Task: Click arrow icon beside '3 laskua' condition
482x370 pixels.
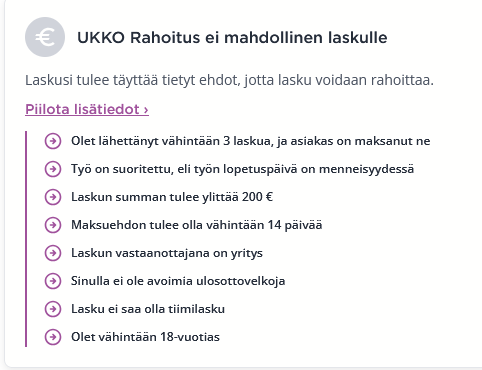Action: pyautogui.click(x=53, y=141)
